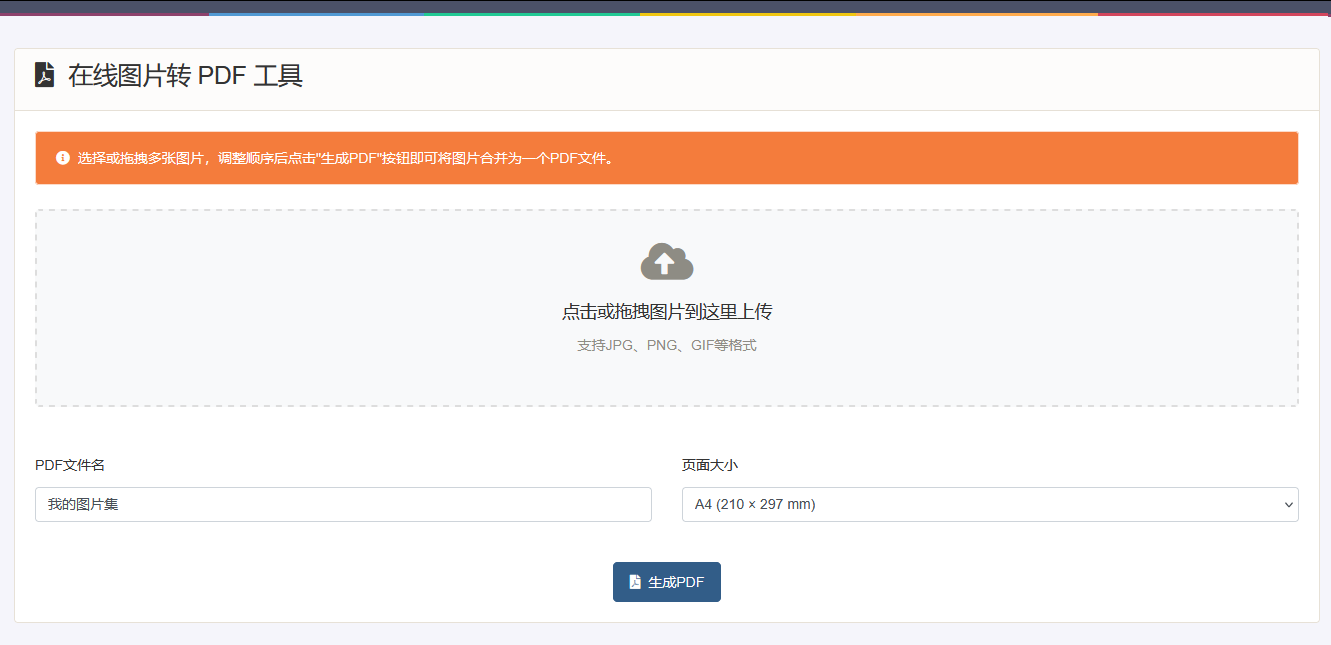Click the 页面大小 label
The height and width of the screenshot is (645, 1331).
pos(710,465)
